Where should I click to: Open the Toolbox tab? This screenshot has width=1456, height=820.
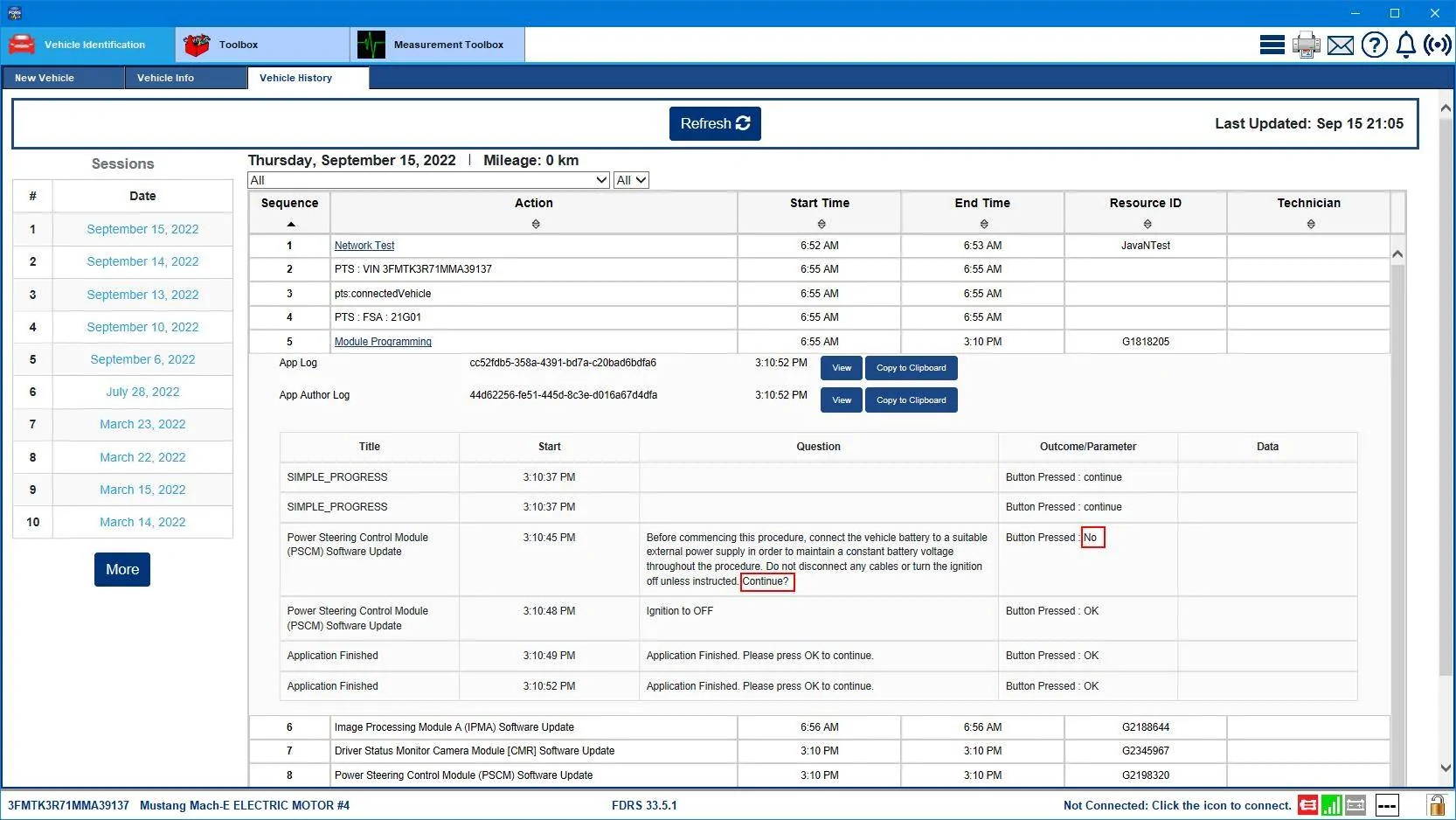point(262,45)
